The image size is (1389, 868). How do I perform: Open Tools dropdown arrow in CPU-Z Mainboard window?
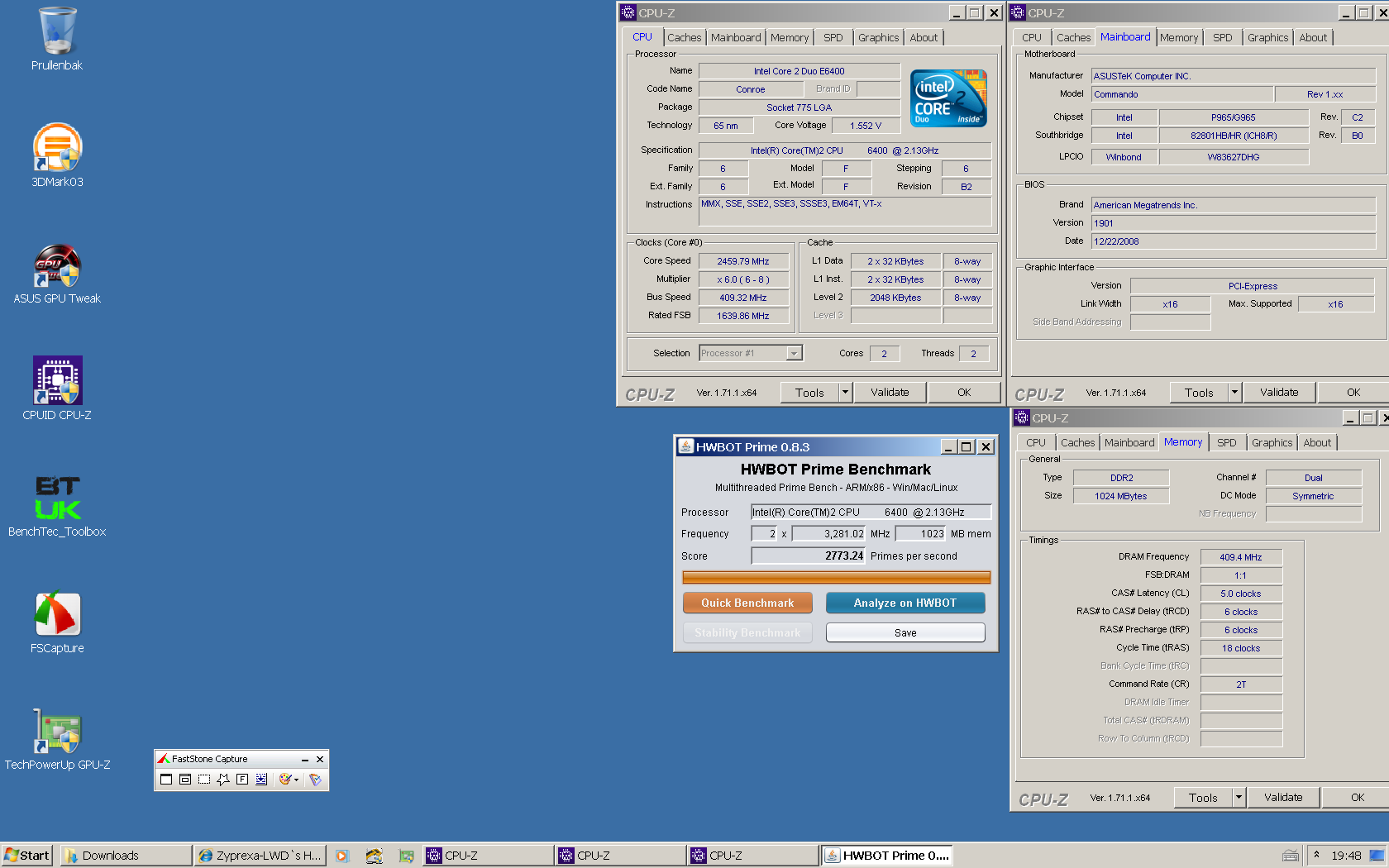1234,393
